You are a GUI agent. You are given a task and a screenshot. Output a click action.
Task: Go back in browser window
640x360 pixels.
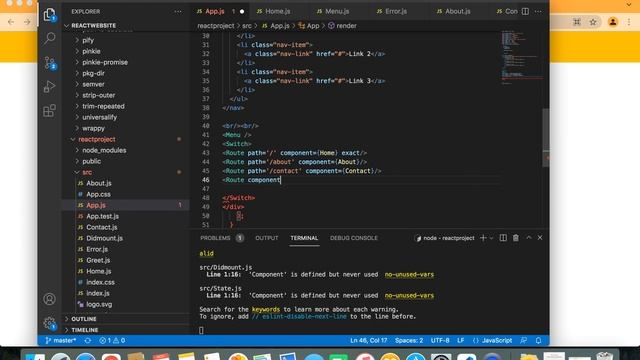(11, 22)
